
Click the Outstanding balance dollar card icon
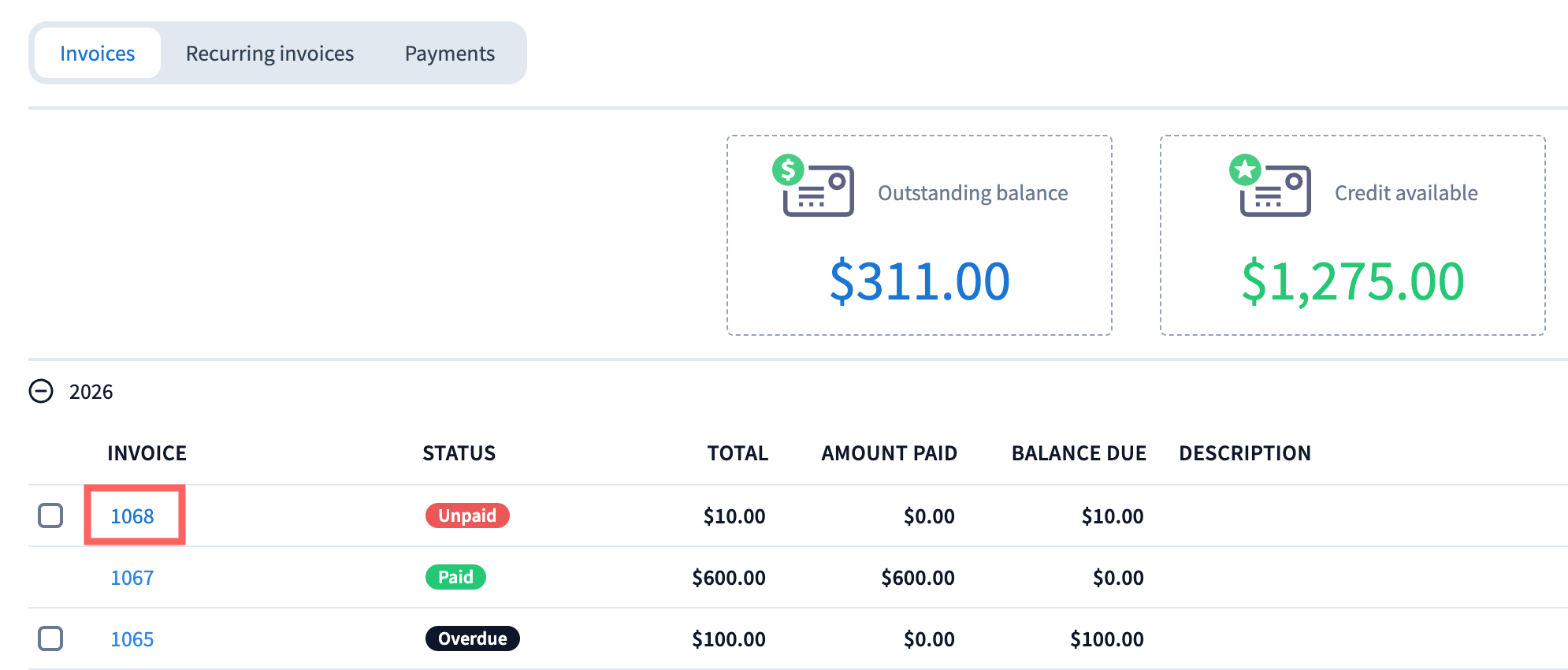point(812,185)
